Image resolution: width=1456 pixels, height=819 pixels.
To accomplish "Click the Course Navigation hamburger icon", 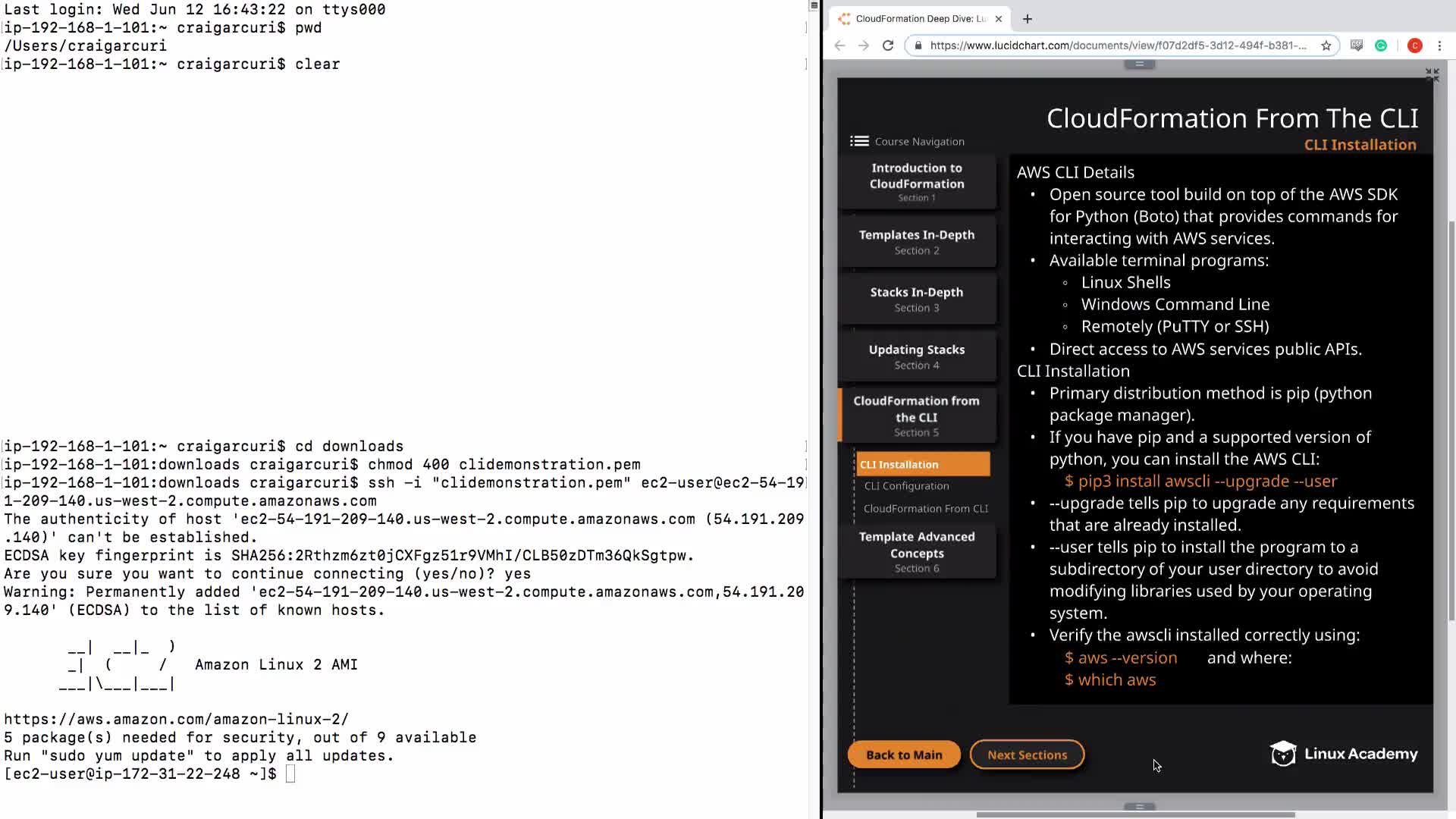I will 859,141.
